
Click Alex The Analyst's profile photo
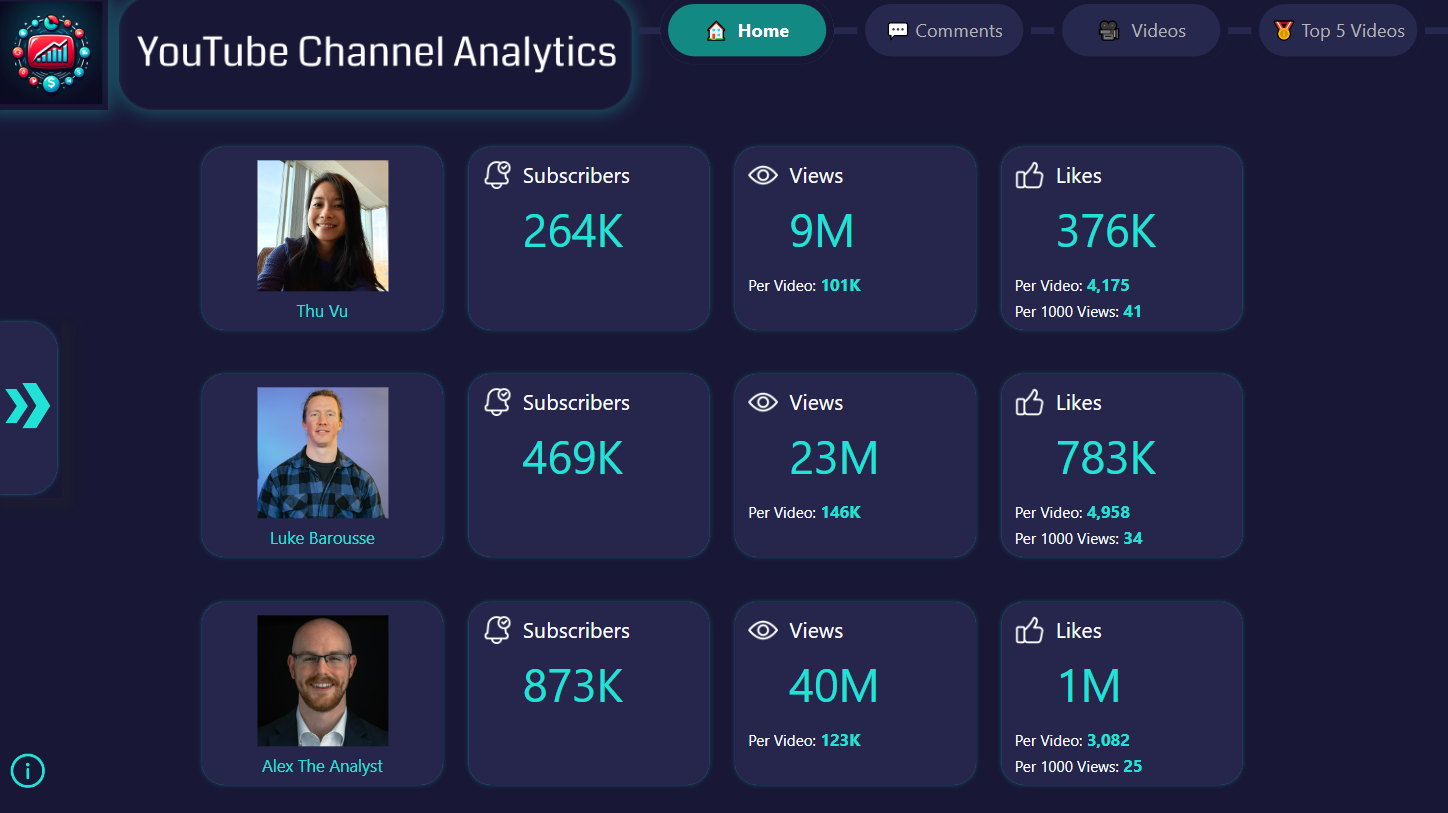(x=323, y=681)
